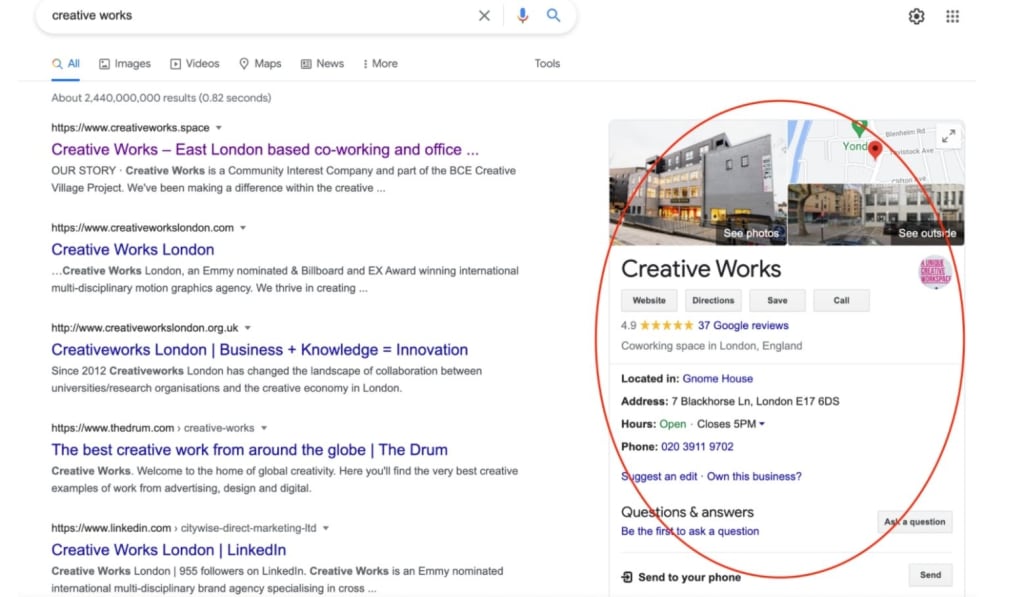Click the Directions button
Screen dimensions: 1024x597
[713, 300]
